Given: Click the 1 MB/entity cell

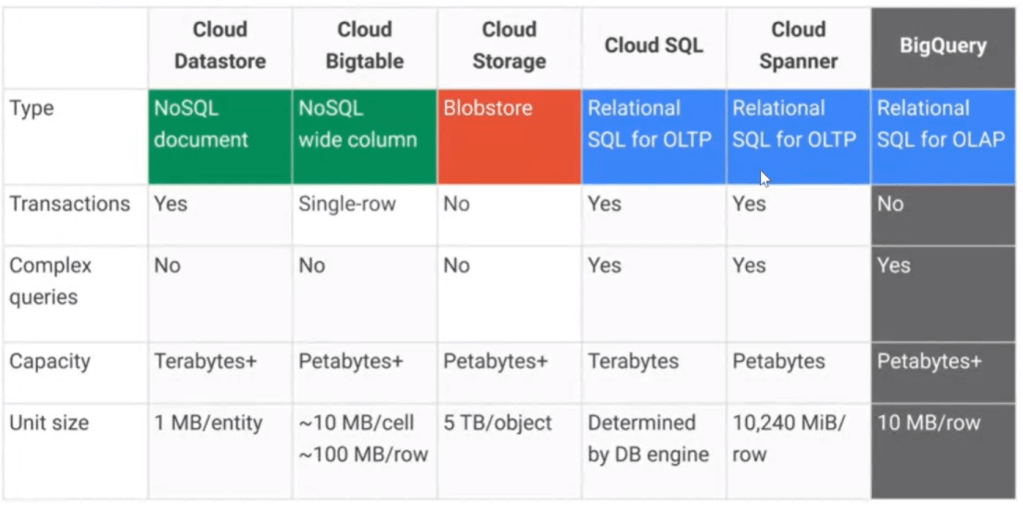Looking at the screenshot, I should [x=208, y=423].
